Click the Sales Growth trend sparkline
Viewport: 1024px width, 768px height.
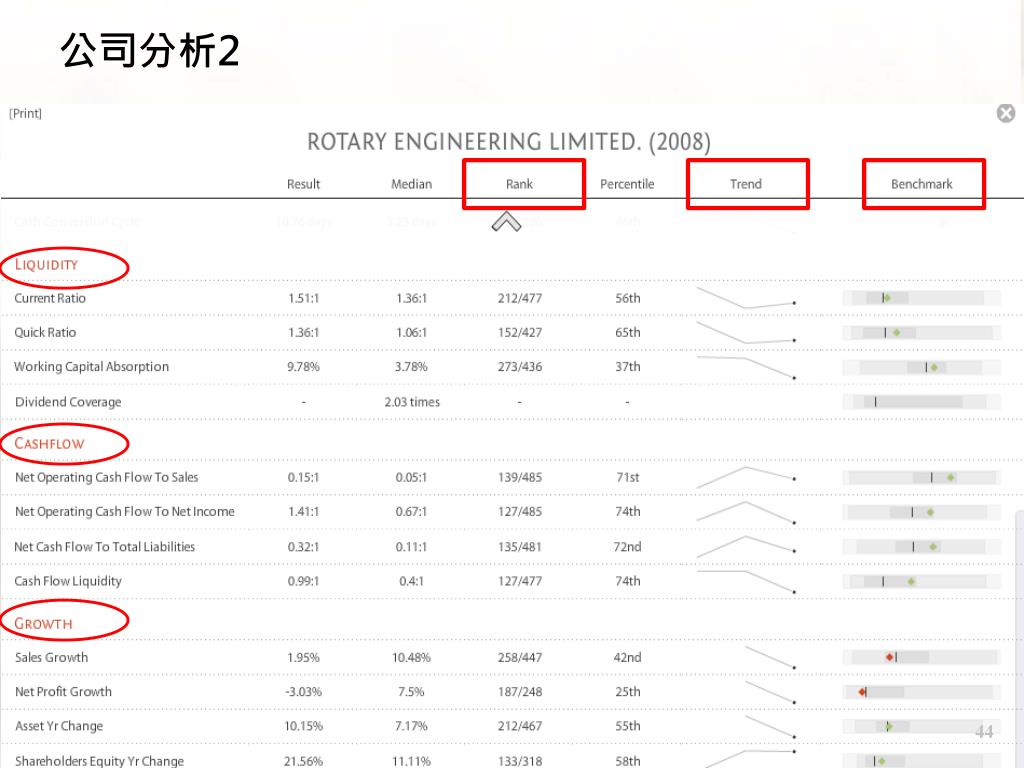point(770,658)
